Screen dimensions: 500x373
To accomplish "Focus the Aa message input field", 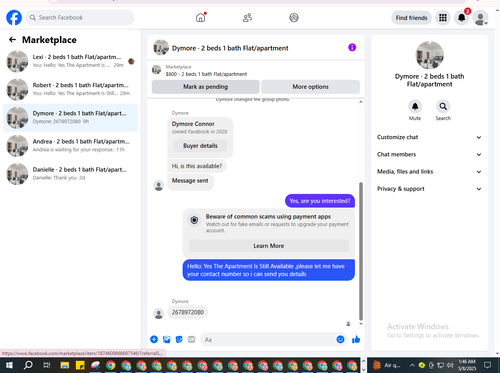I will tap(268, 339).
